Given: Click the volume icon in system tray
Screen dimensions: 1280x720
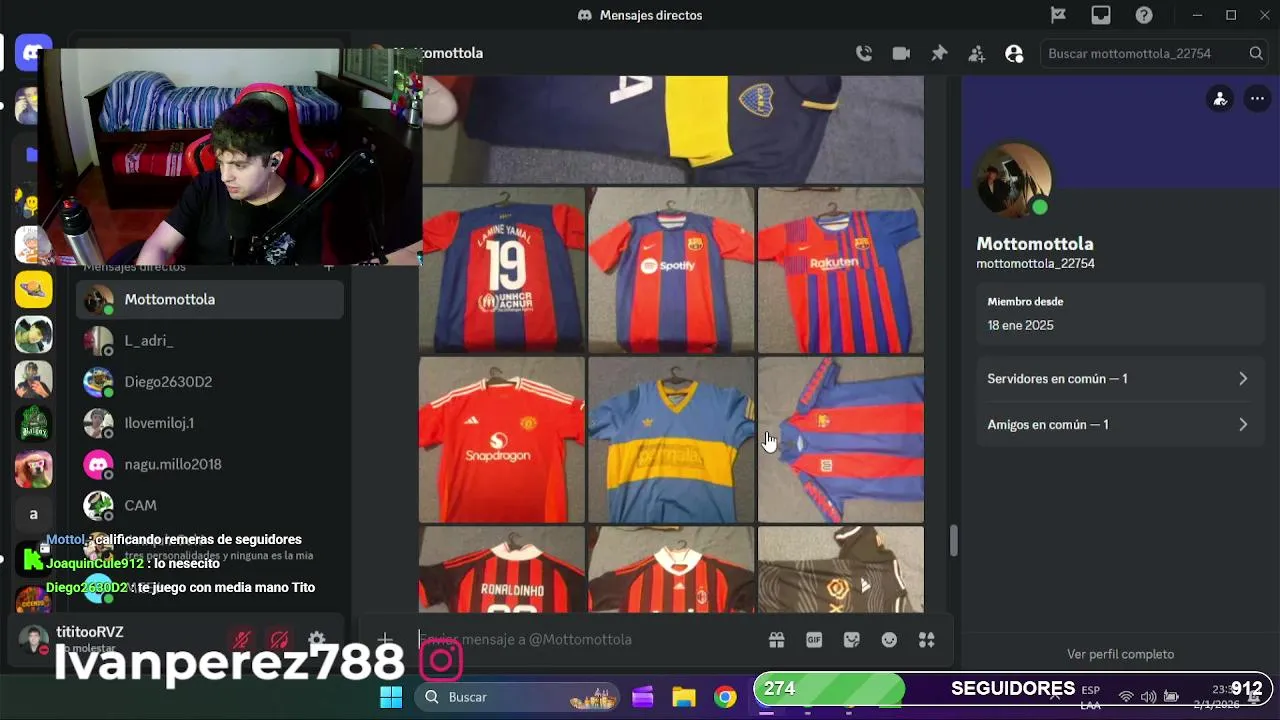Looking at the screenshot, I should (1148, 697).
